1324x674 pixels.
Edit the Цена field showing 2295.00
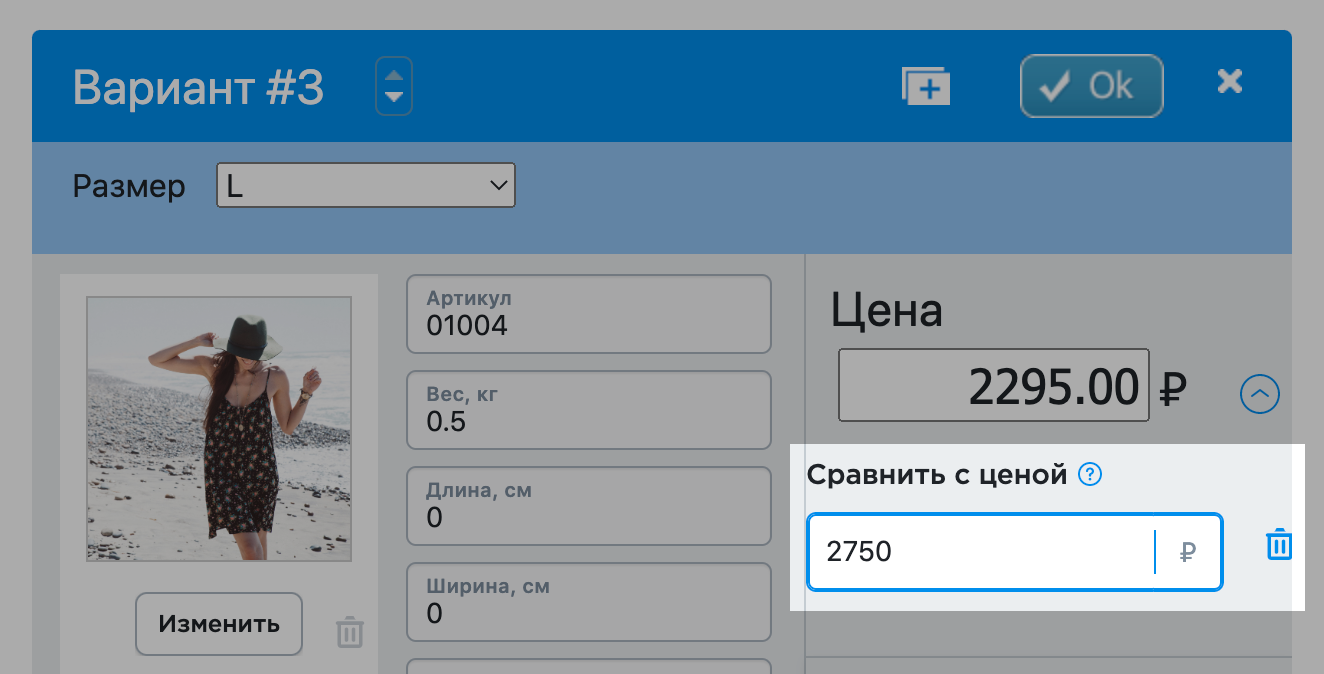(994, 385)
